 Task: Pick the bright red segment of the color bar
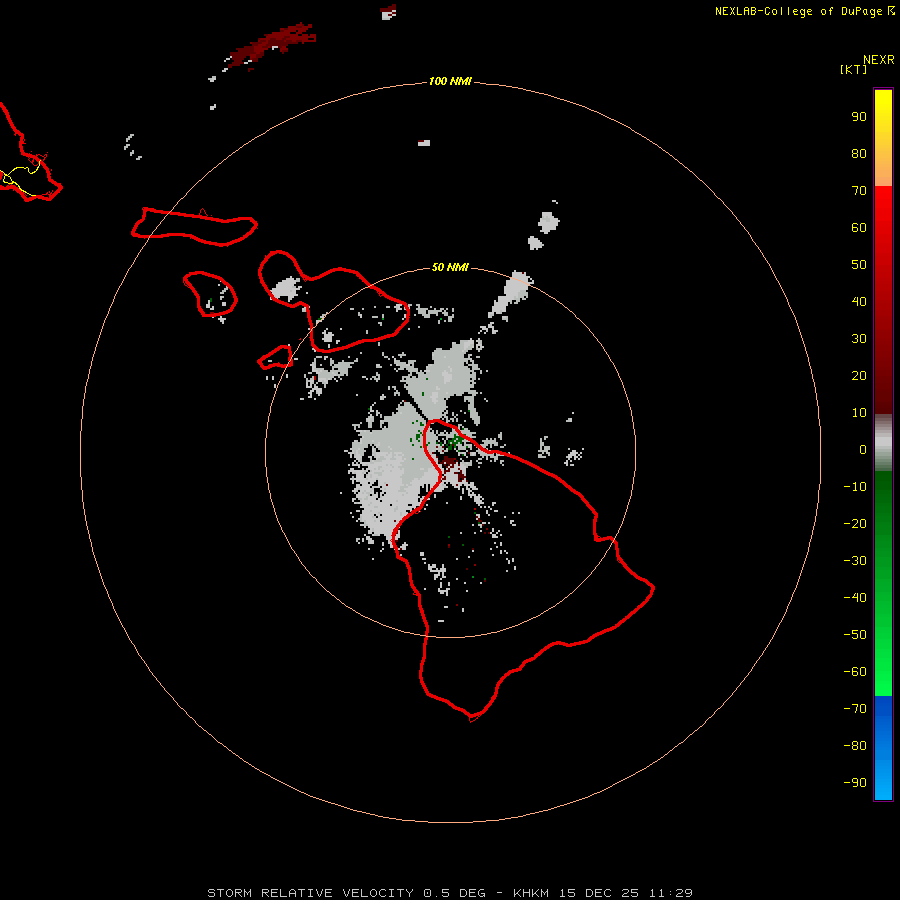[883, 230]
